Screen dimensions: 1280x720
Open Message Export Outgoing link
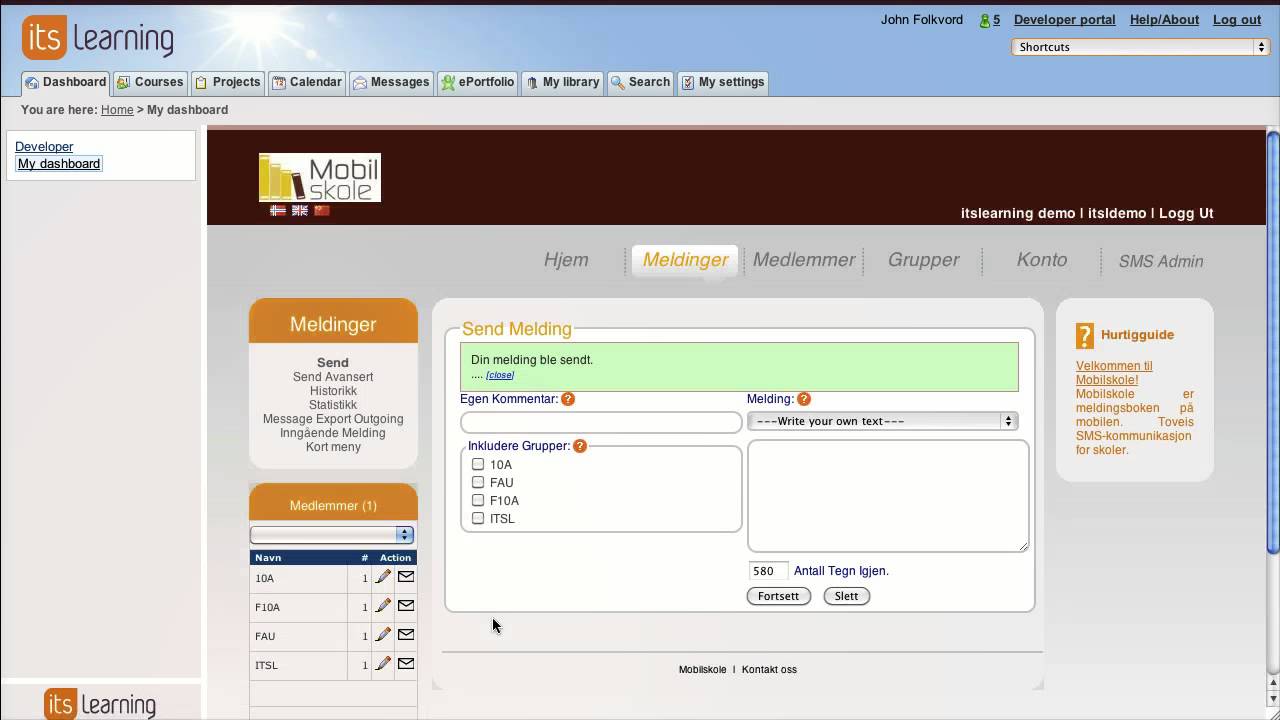click(333, 419)
